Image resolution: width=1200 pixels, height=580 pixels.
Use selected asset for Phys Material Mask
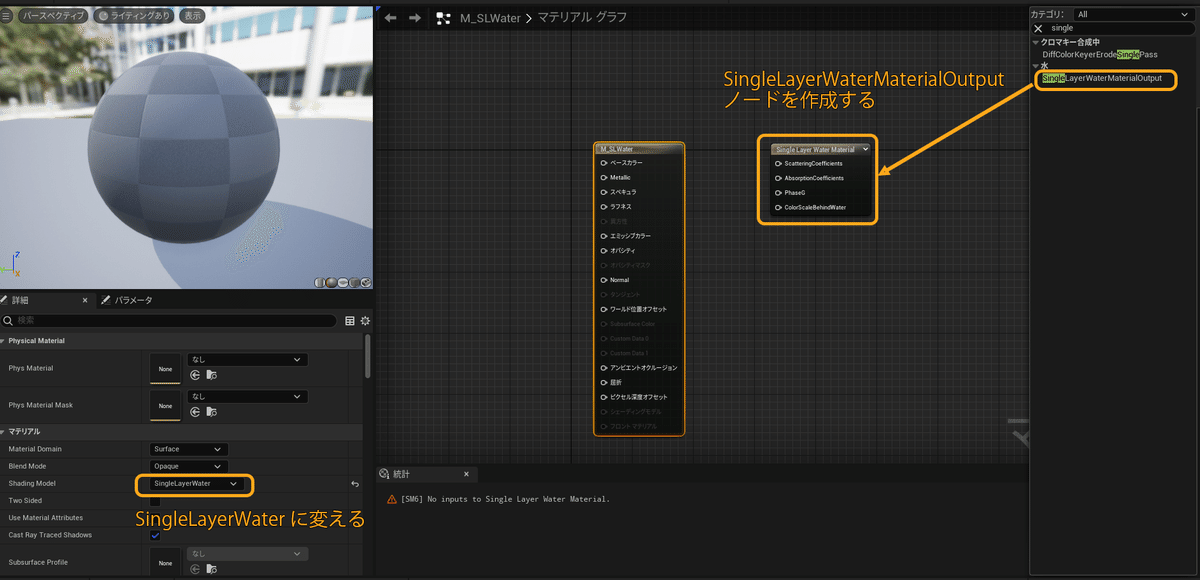pos(195,412)
